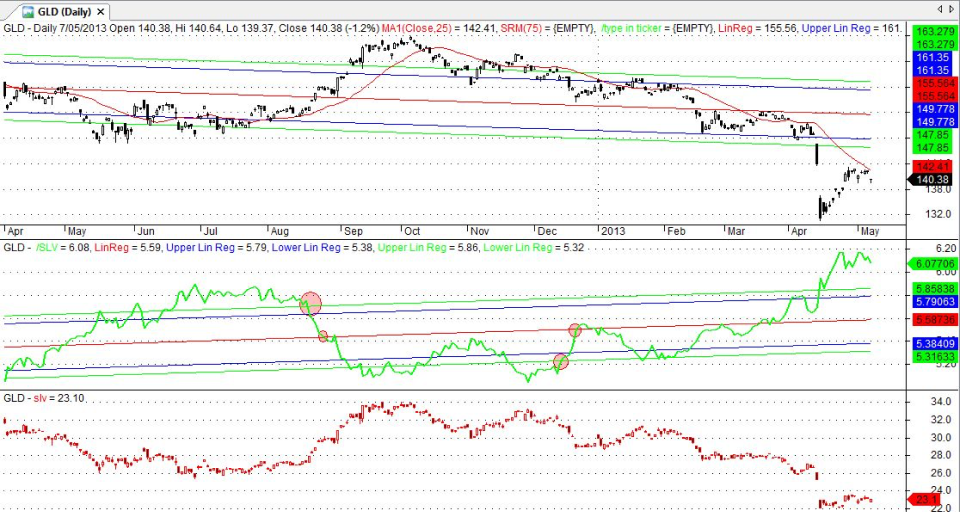This screenshot has width=960, height=512.
Task: Click the 2013 year label on the date axis
Action: [x=612, y=231]
